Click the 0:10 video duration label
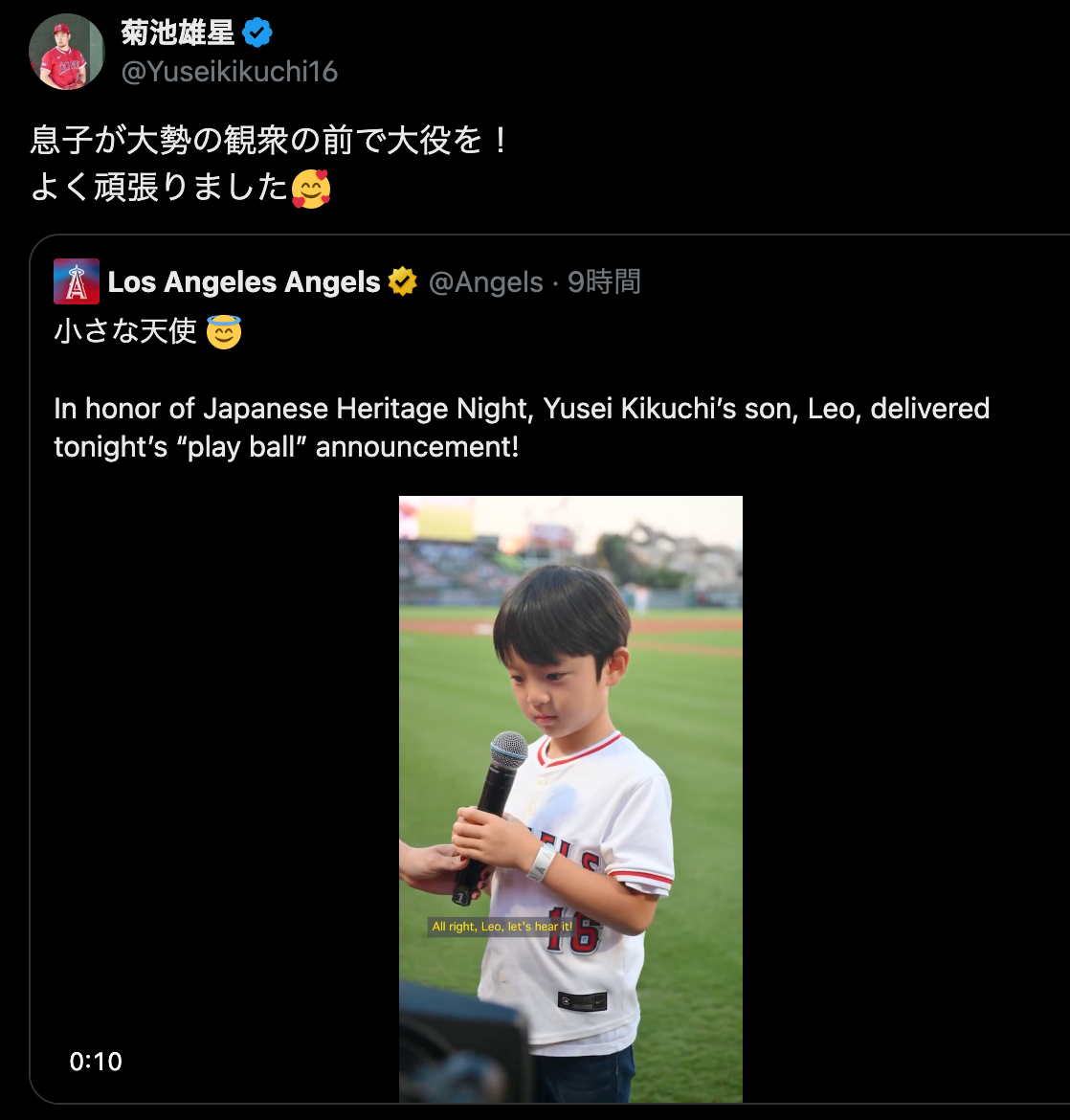 (x=96, y=1061)
